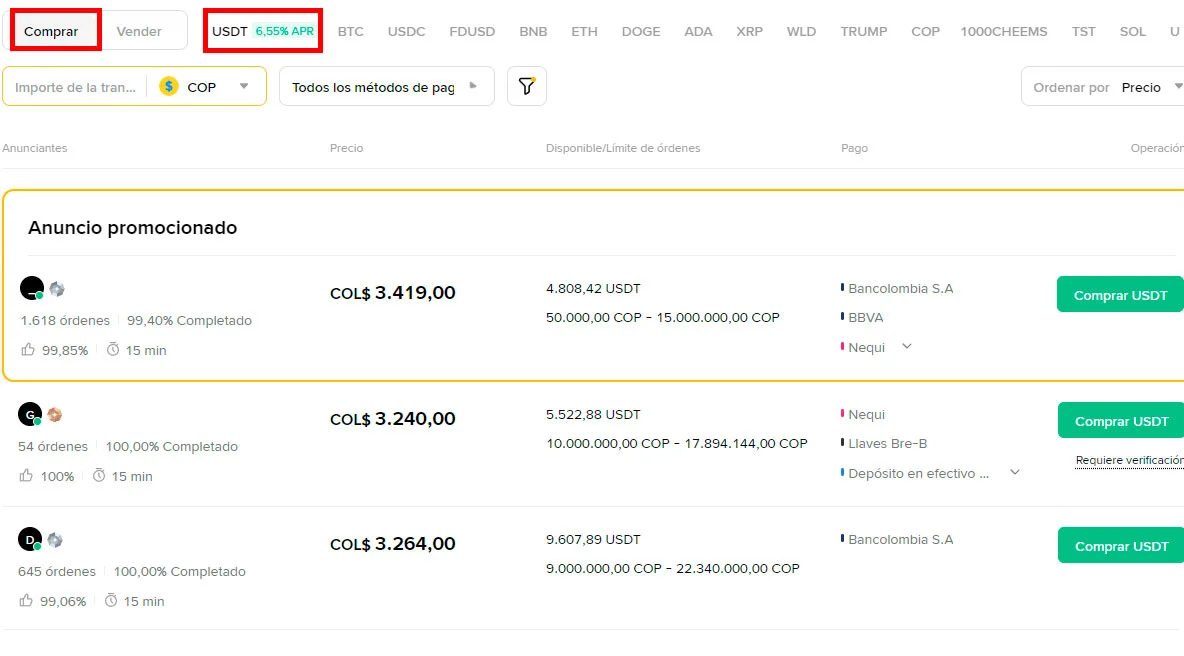Click the Disponible/Límite de órdenes header
This screenshot has width=1184, height=656.
point(623,148)
